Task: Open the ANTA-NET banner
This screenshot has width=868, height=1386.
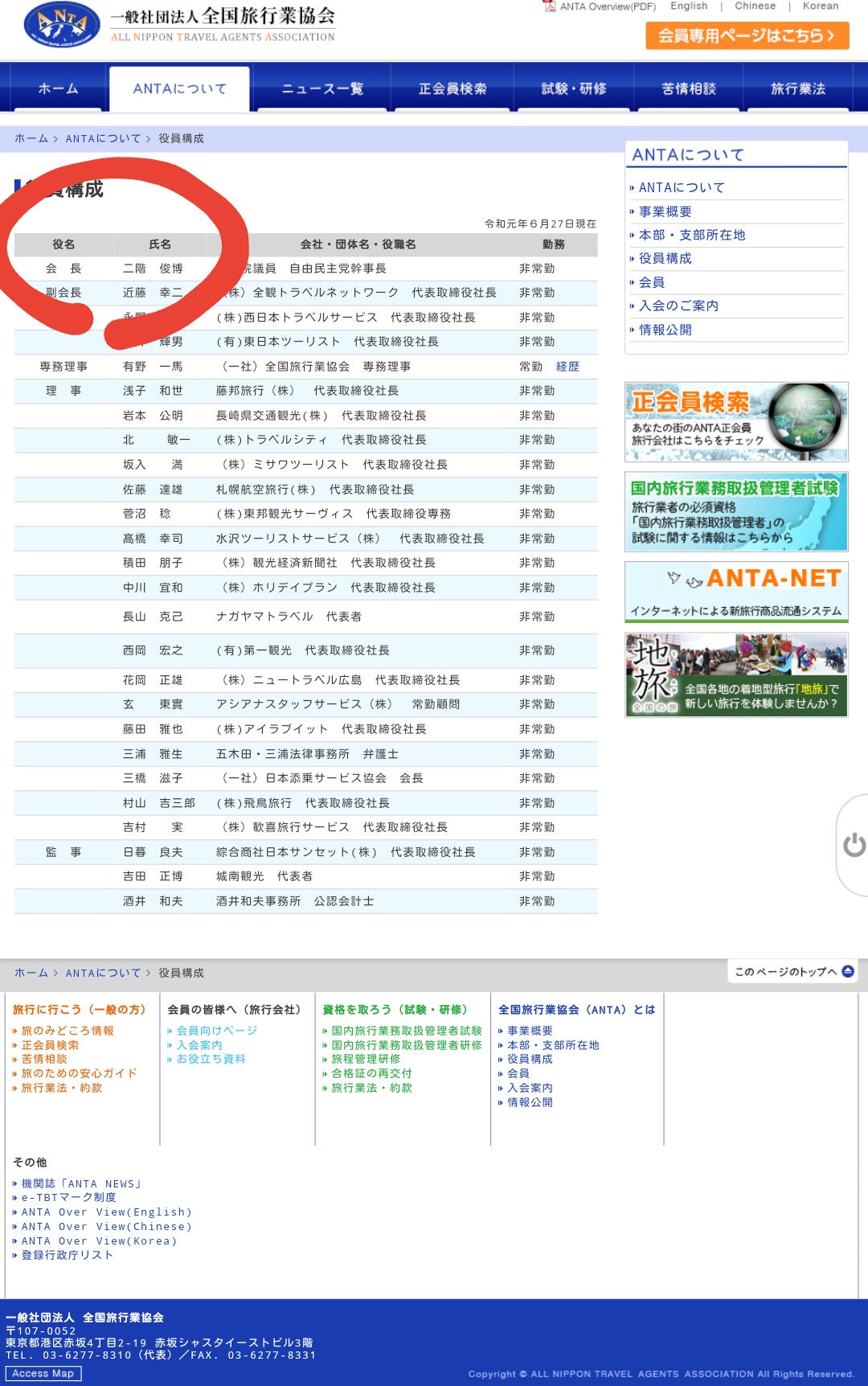Action: (x=736, y=592)
